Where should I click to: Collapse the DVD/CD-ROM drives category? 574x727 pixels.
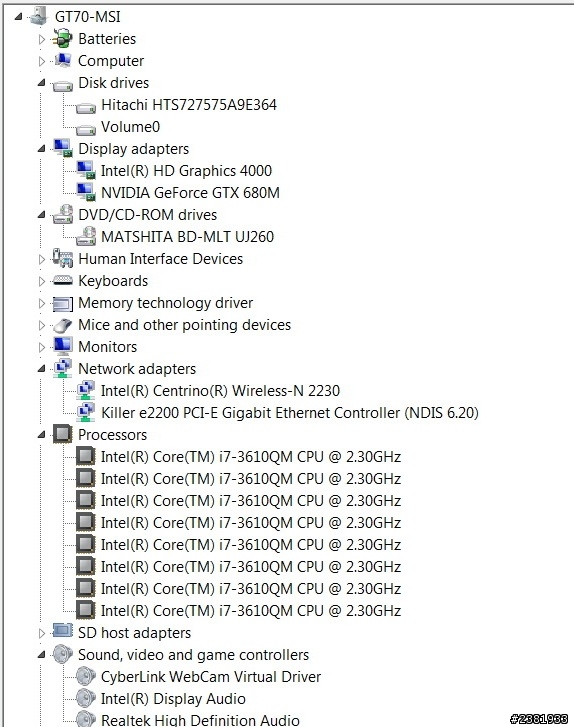pyautogui.click(x=42, y=215)
